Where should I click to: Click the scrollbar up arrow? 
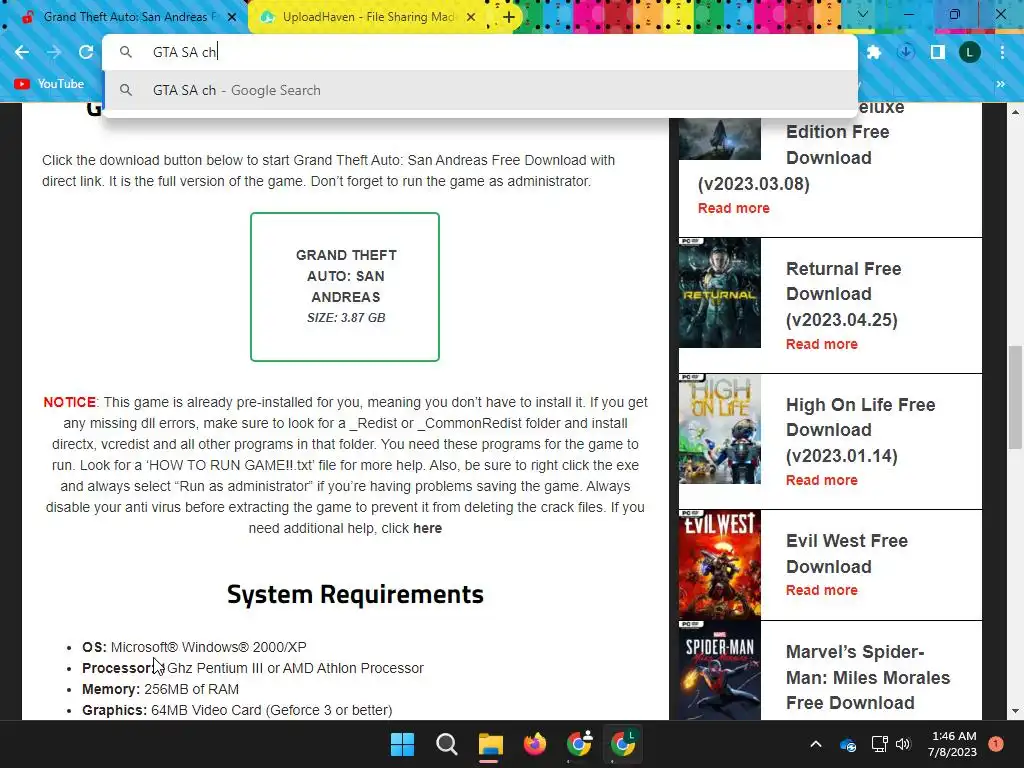pos(1015,112)
